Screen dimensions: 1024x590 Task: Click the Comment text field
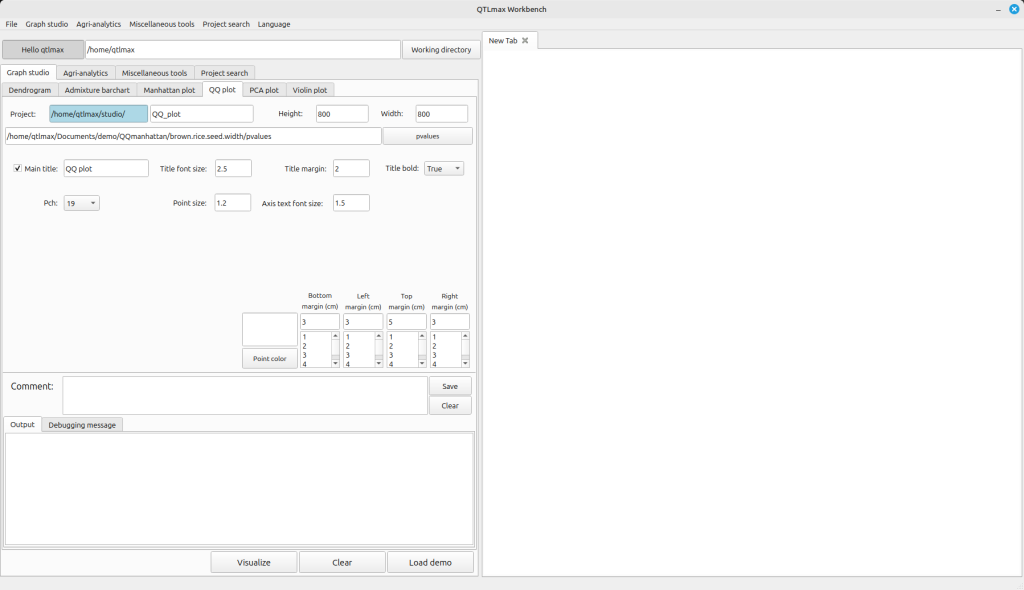click(245, 395)
